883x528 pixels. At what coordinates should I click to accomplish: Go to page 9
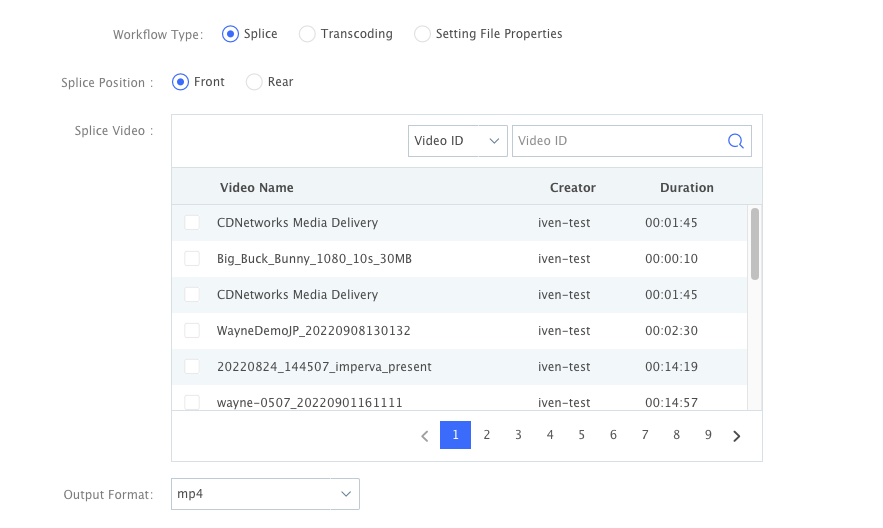click(708, 435)
